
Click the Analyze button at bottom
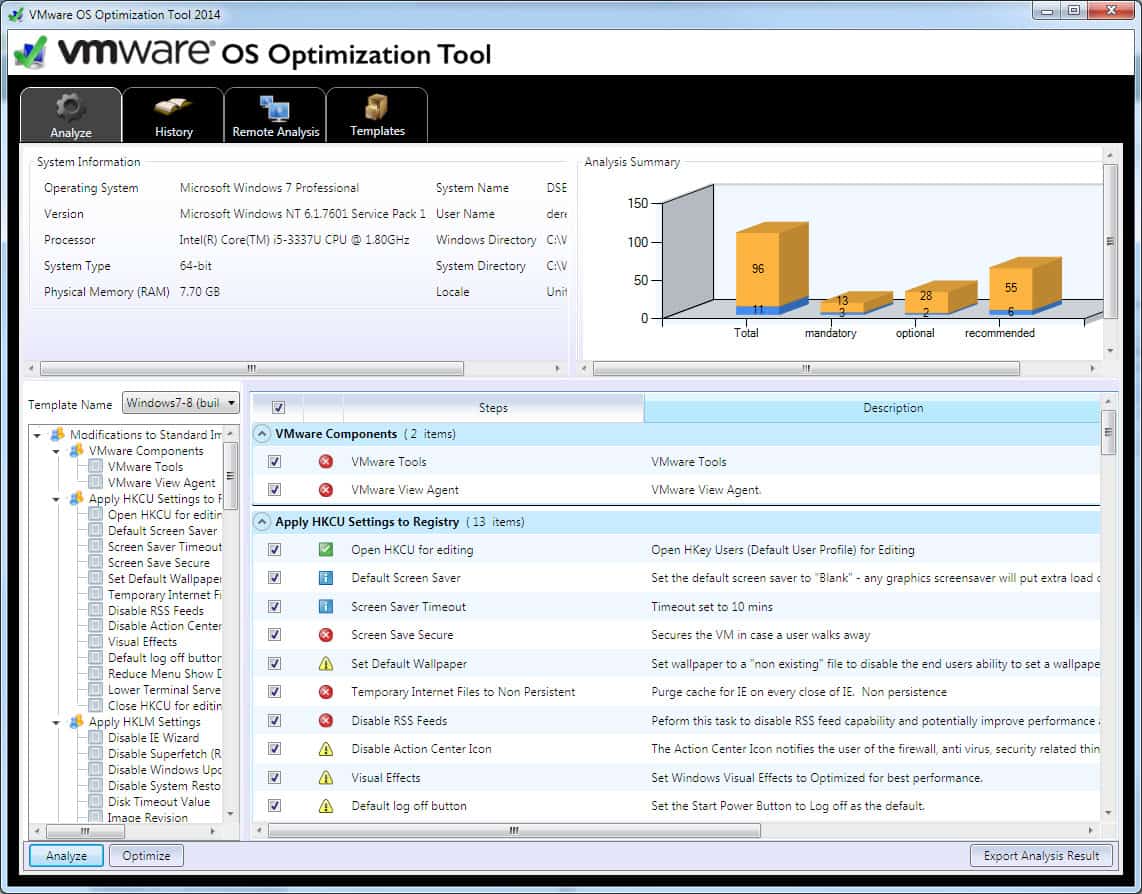tap(66, 855)
